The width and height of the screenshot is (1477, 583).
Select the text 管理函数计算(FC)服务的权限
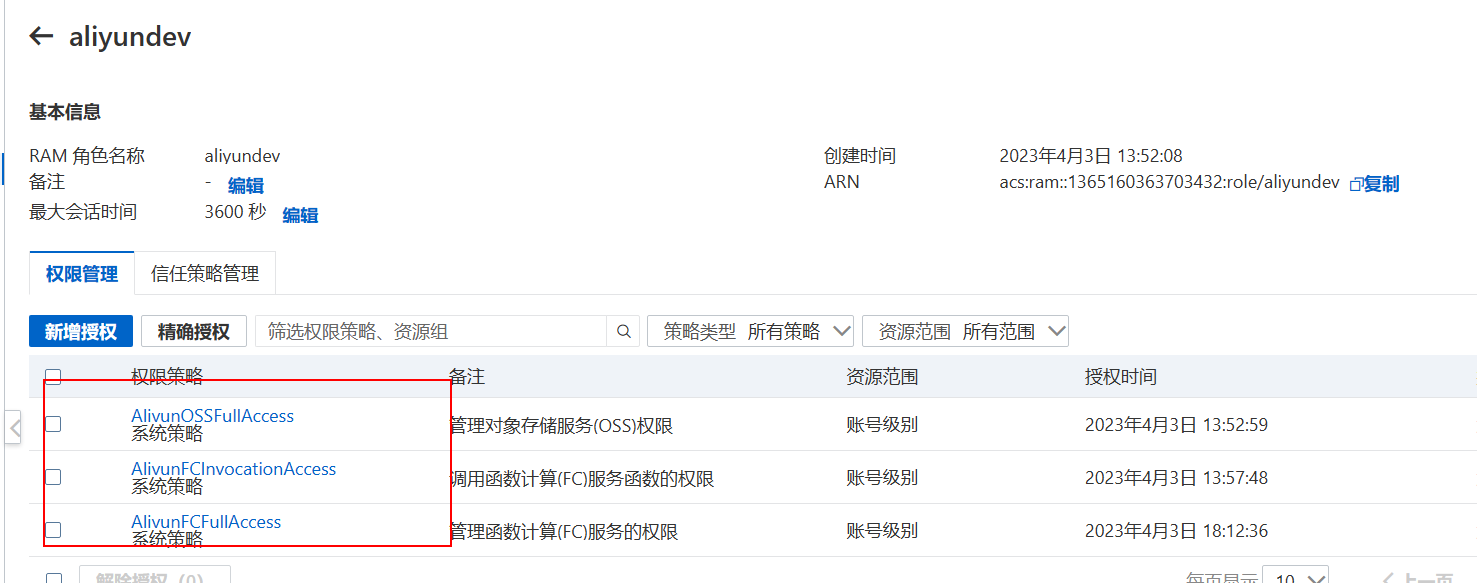pyautogui.click(x=564, y=532)
